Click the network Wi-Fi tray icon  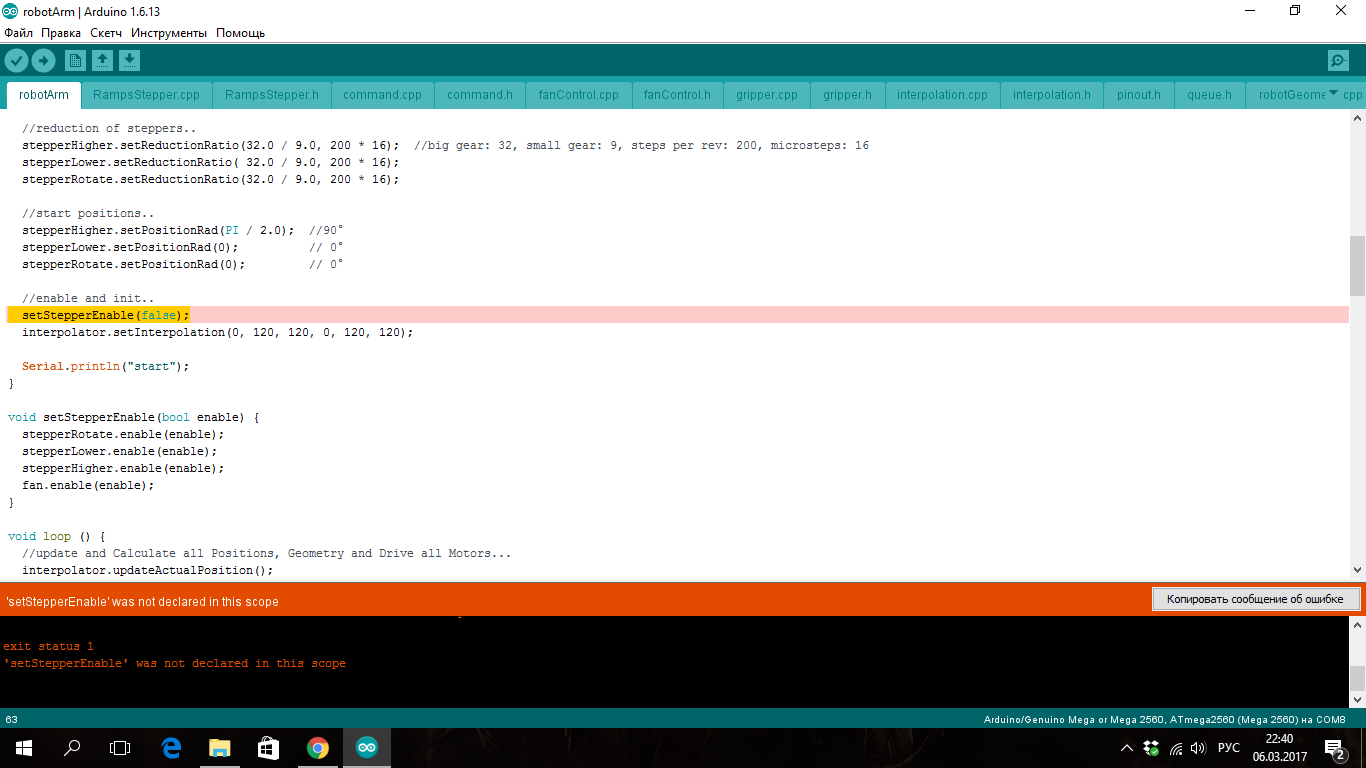(1175, 748)
